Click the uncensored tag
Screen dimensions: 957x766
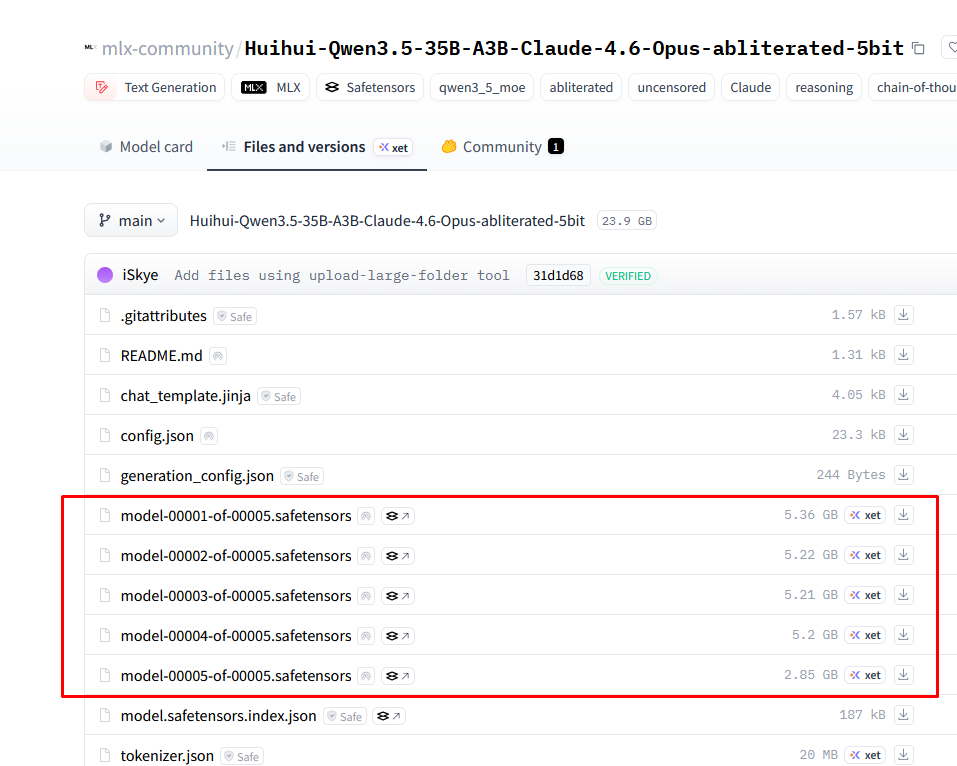coord(671,87)
